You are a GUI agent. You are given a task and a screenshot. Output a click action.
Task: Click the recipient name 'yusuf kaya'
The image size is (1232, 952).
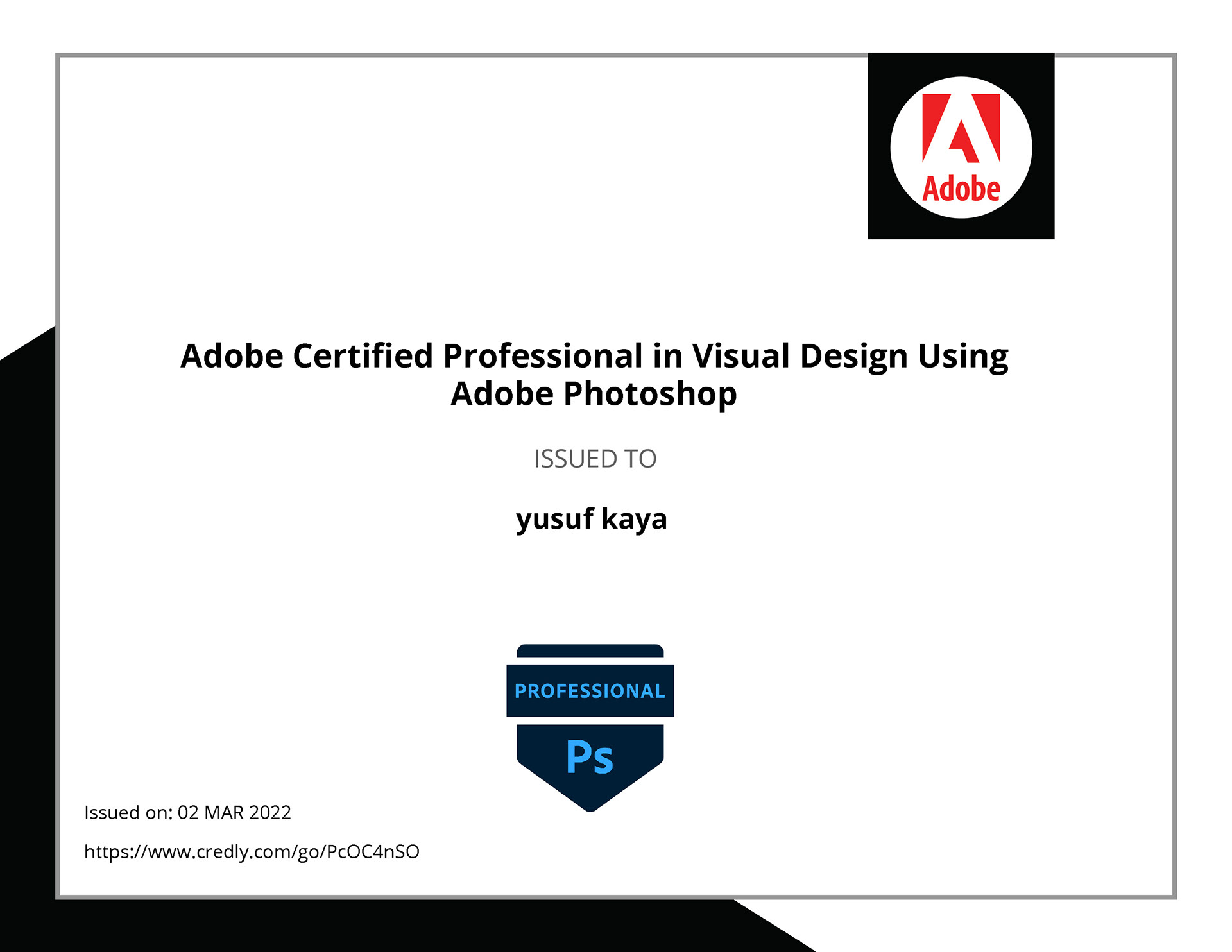click(x=591, y=518)
